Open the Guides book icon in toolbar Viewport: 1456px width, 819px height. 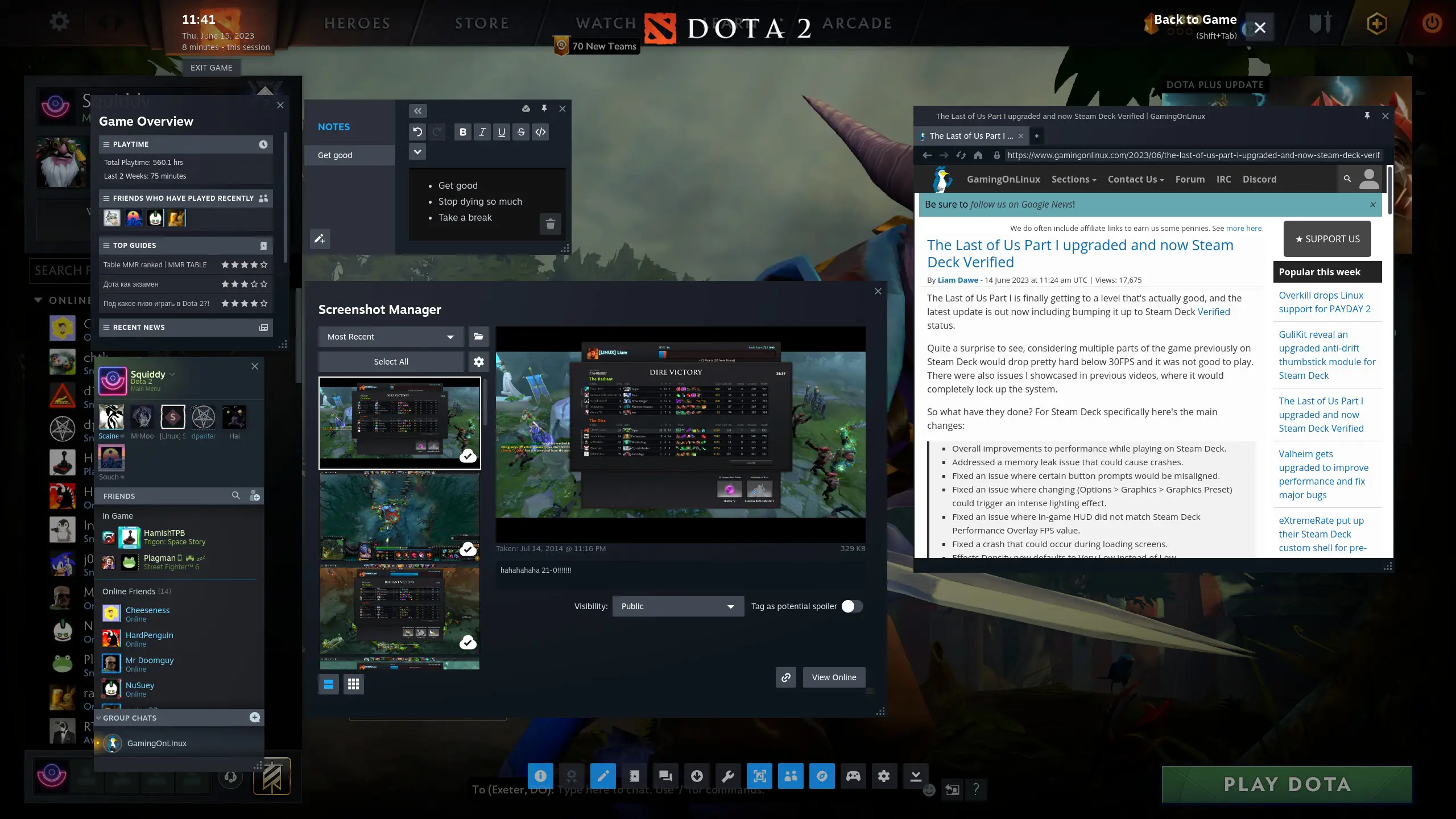(634, 776)
